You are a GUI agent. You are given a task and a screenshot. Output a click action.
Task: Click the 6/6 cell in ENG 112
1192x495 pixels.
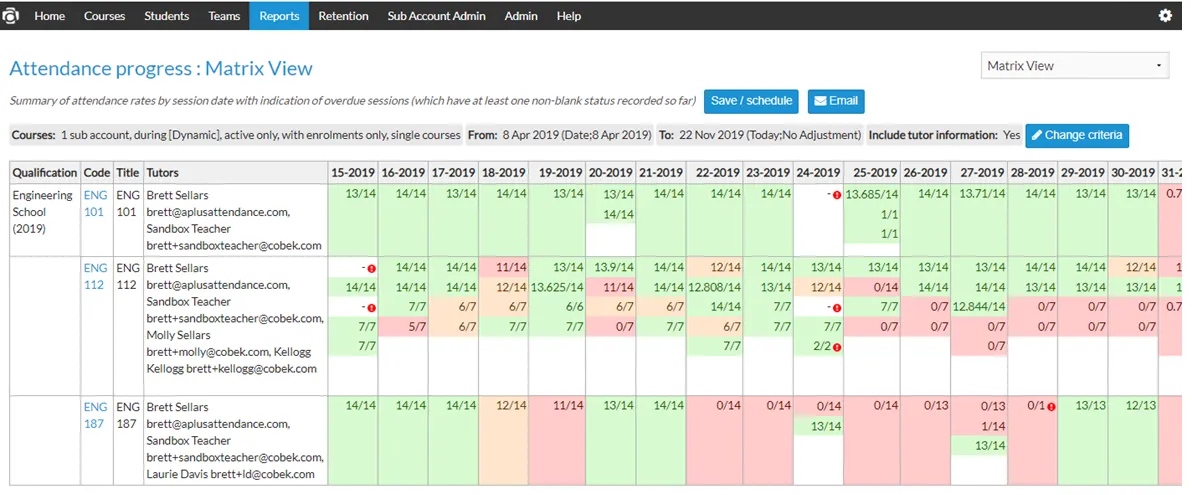point(557,307)
